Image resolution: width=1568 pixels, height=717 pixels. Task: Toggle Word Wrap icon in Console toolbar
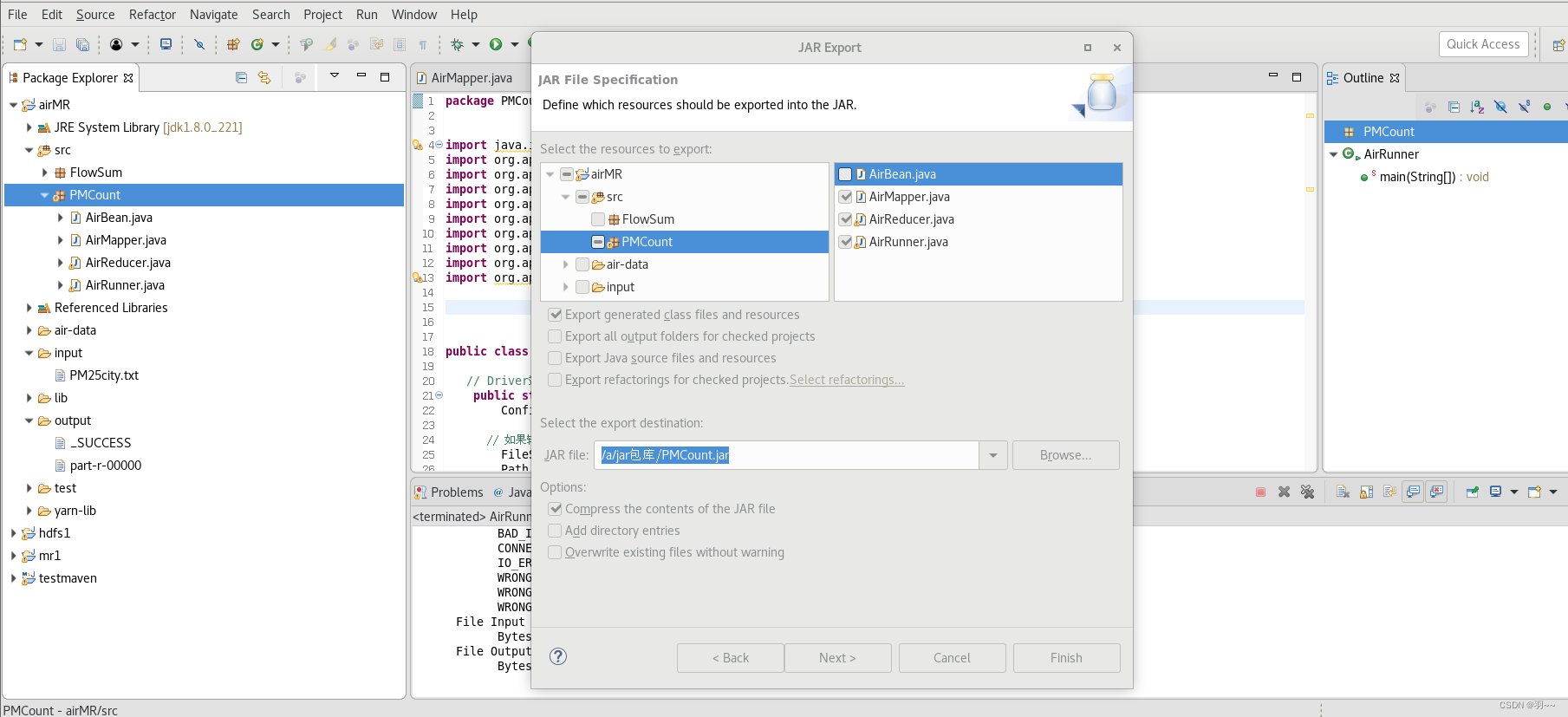pos(1389,492)
